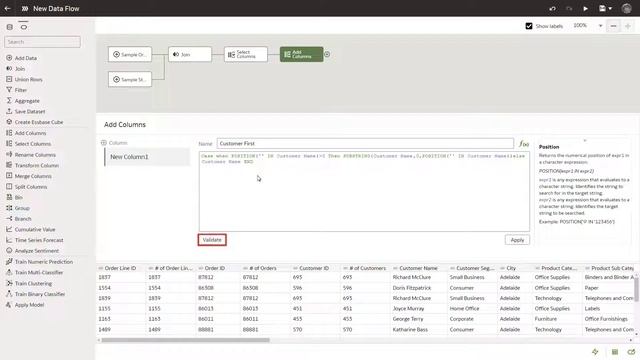Click the plus after Add Columns node

[327, 54]
